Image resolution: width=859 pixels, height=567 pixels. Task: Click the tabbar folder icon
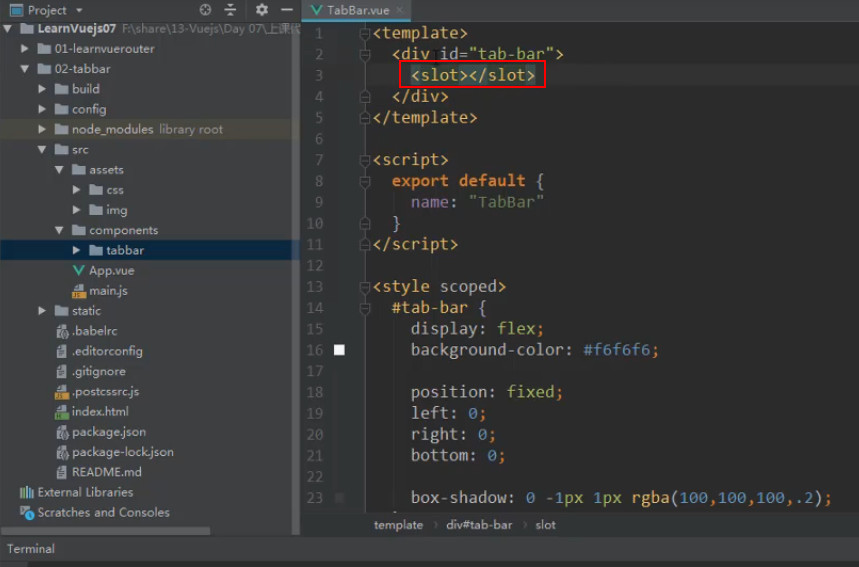pyautogui.click(x=96, y=250)
